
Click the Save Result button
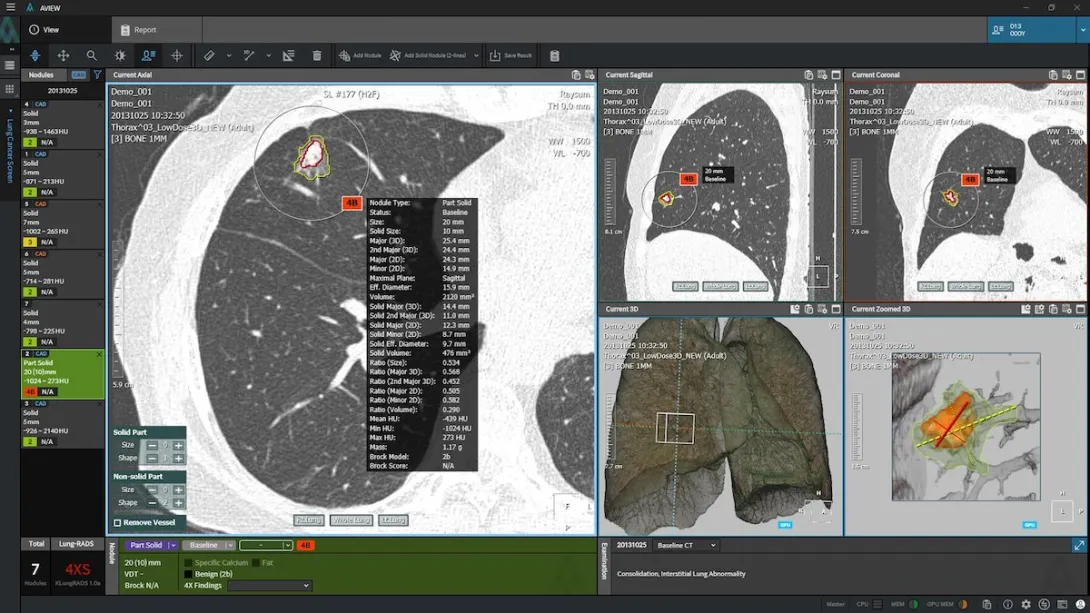512,55
